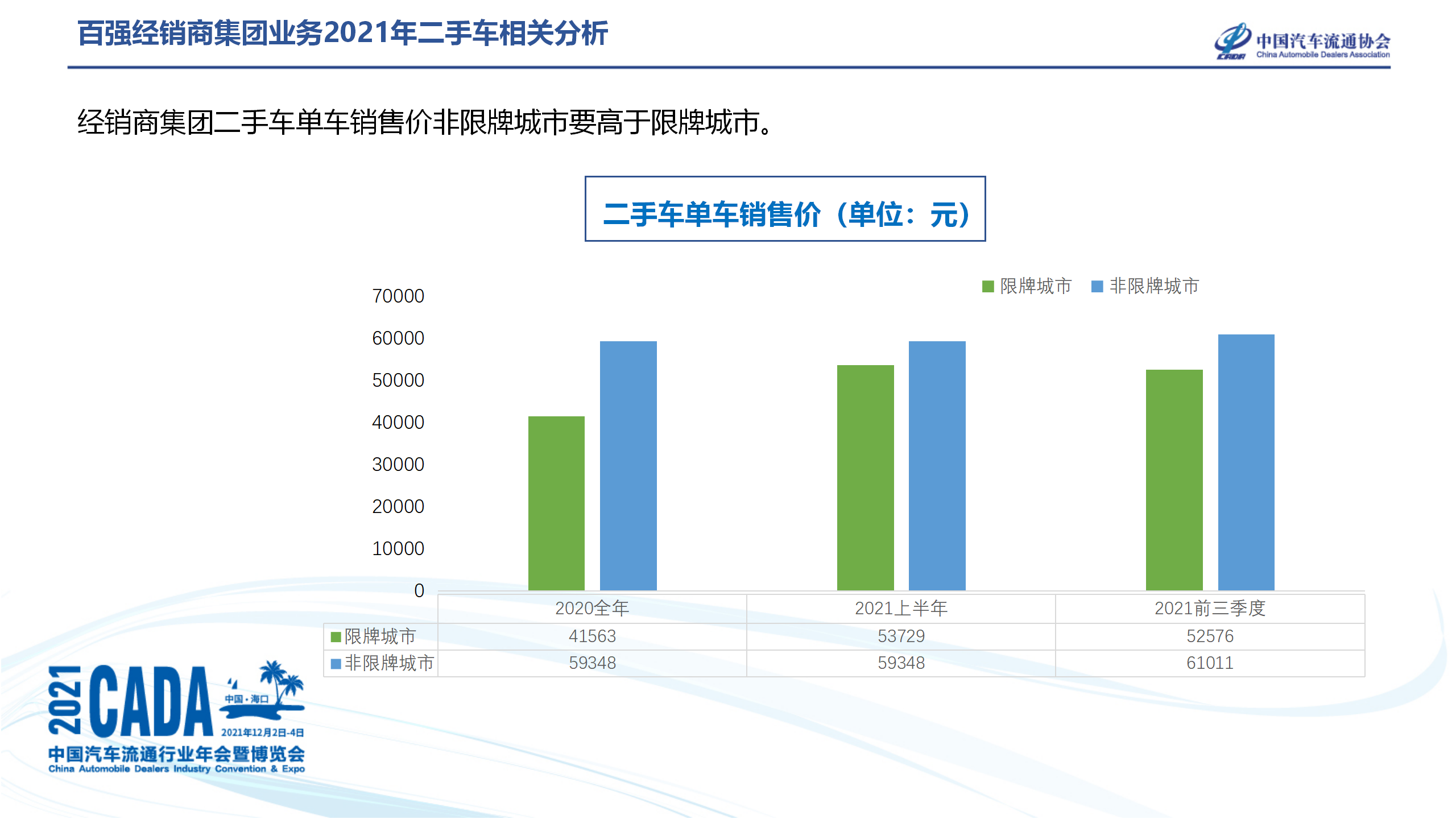
Task: Click table cell showing value 61011
Action: coord(1210,663)
